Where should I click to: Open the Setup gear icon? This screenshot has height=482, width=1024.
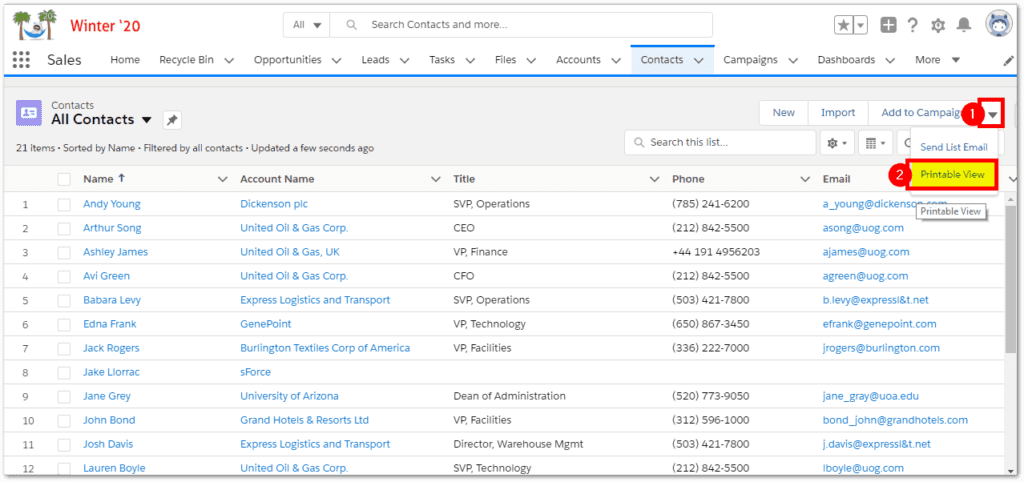[938, 25]
